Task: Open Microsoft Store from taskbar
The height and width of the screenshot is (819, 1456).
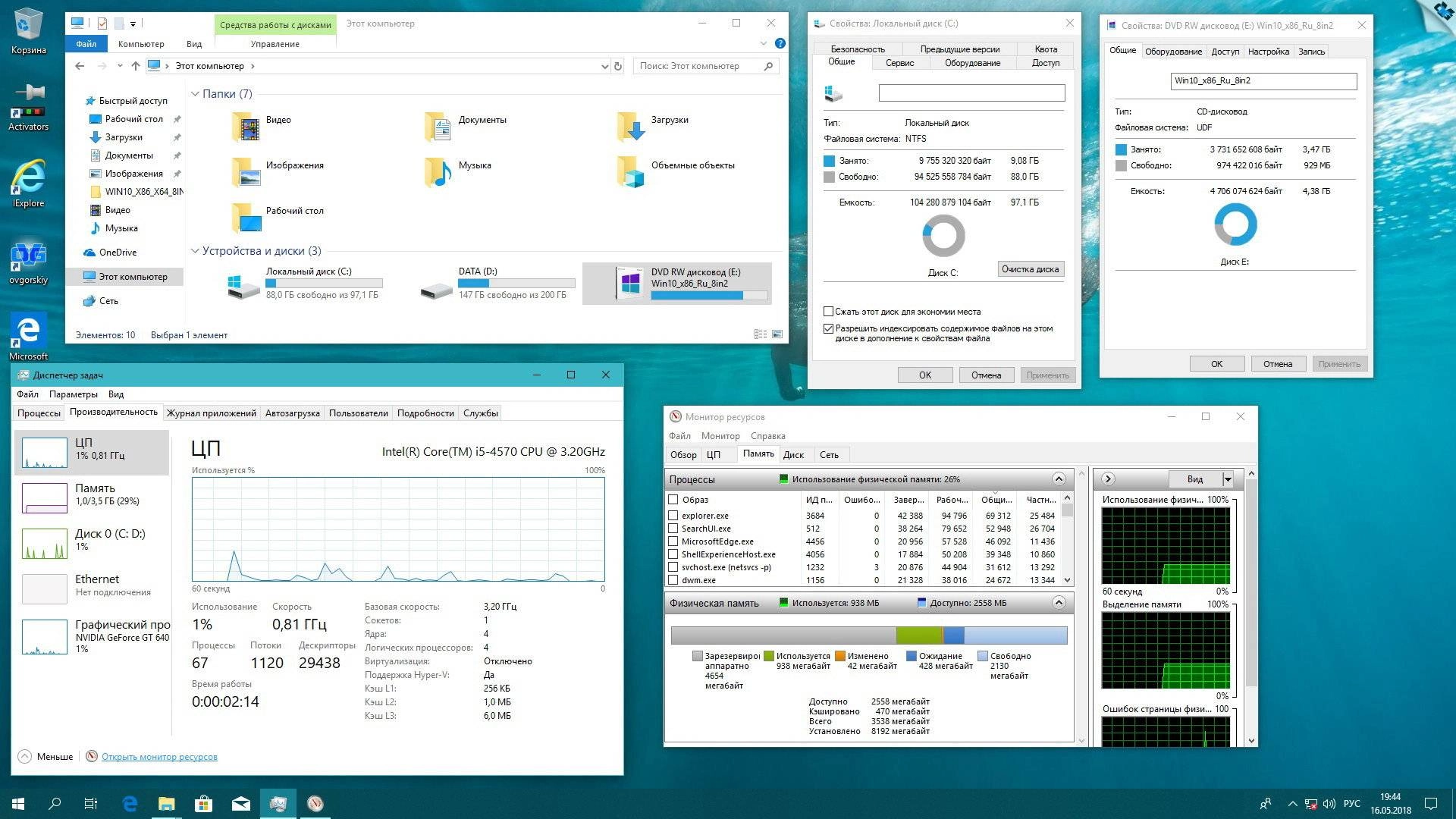Action: (203, 804)
